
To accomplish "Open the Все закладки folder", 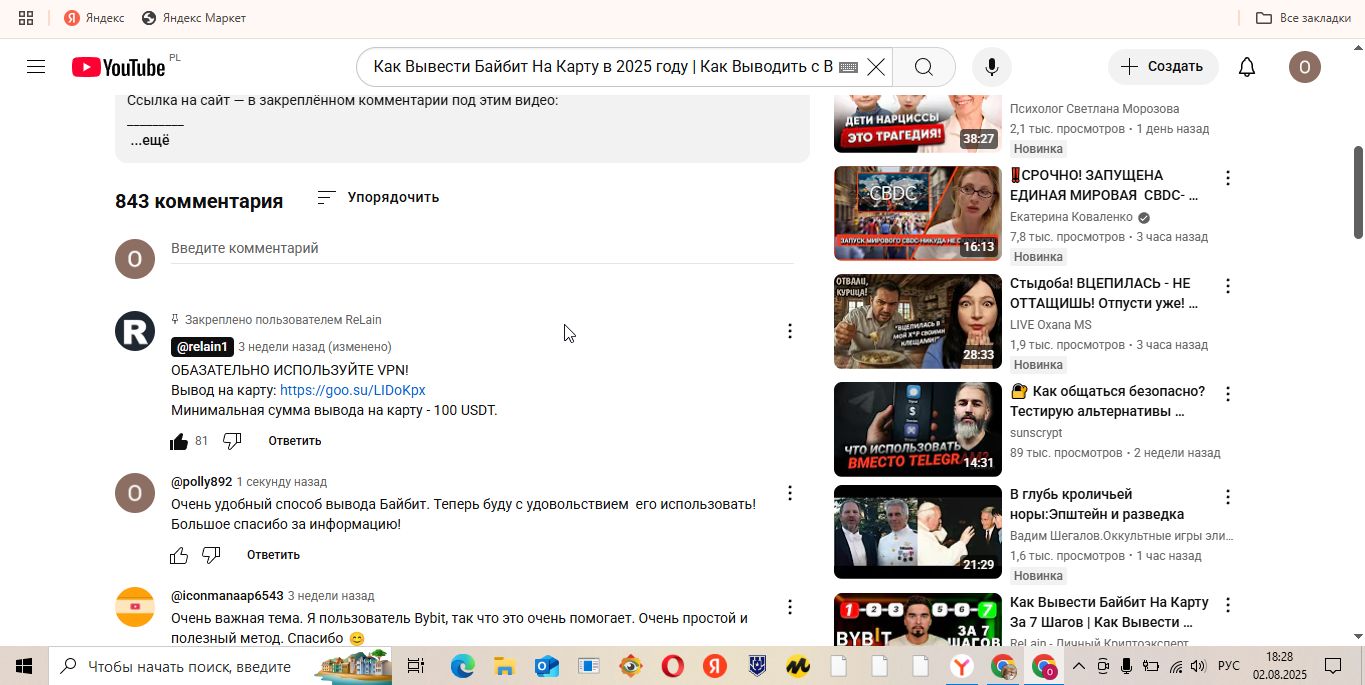I will pos(1303,18).
